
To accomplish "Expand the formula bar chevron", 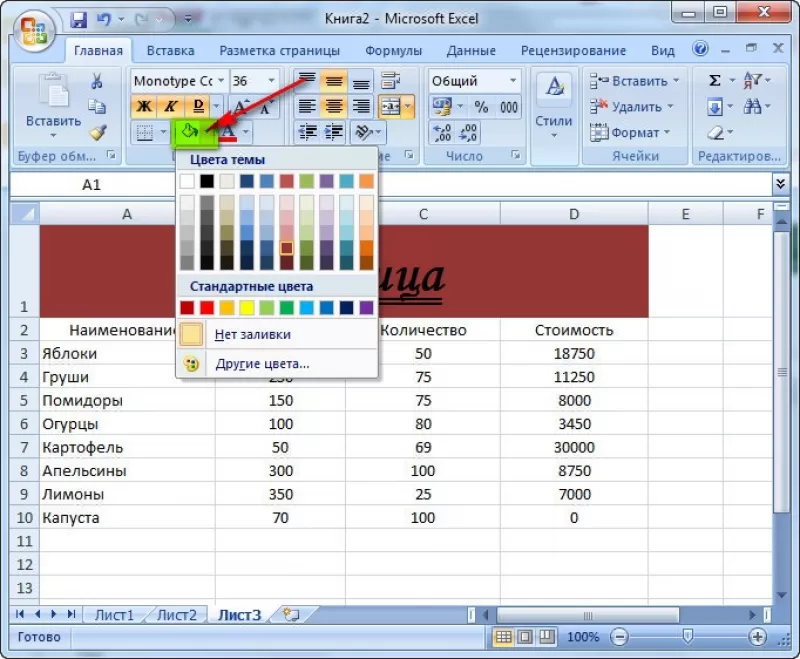I will click(780, 184).
